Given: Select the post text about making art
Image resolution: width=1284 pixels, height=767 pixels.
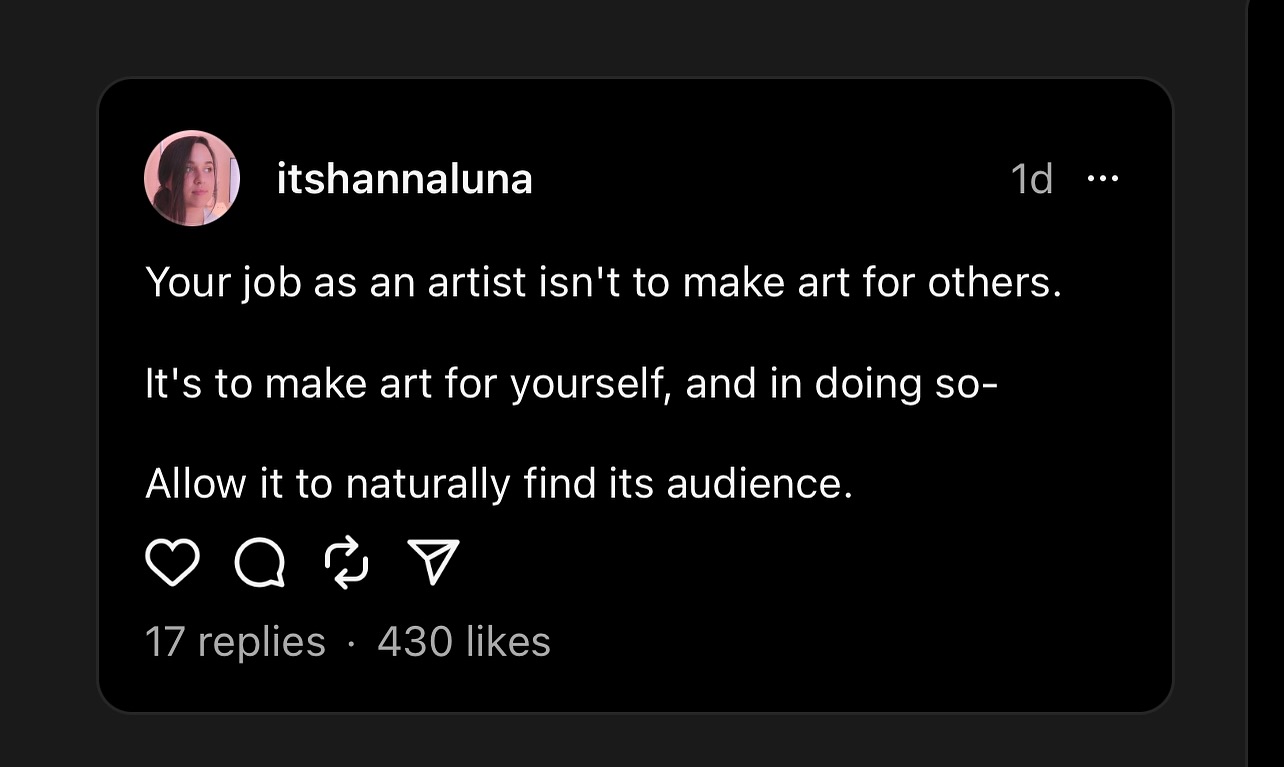Looking at the screenshot, I should point(600,381).
